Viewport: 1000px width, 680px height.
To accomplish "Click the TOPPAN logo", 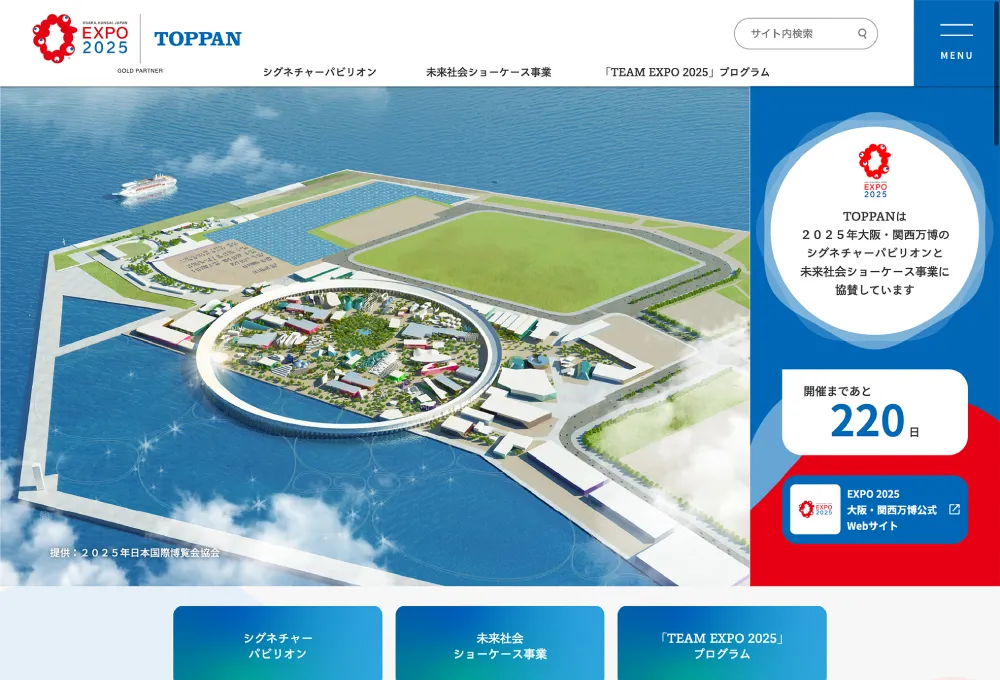I will point(198,39).
